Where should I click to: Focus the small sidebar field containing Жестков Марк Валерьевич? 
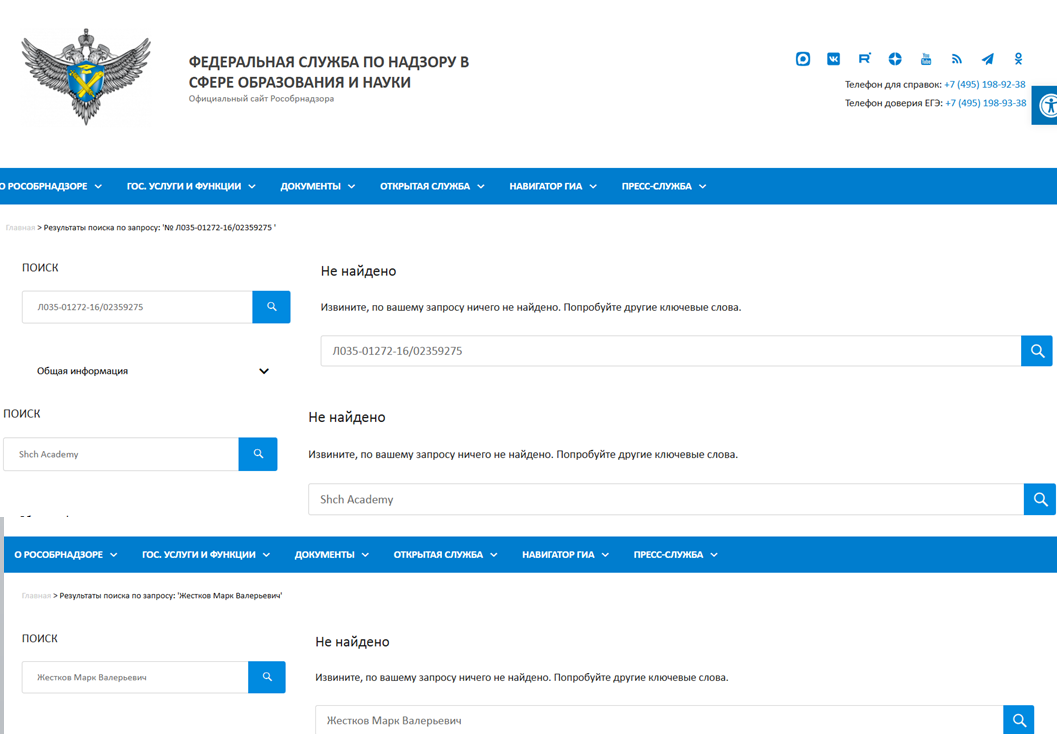point(135,677)
